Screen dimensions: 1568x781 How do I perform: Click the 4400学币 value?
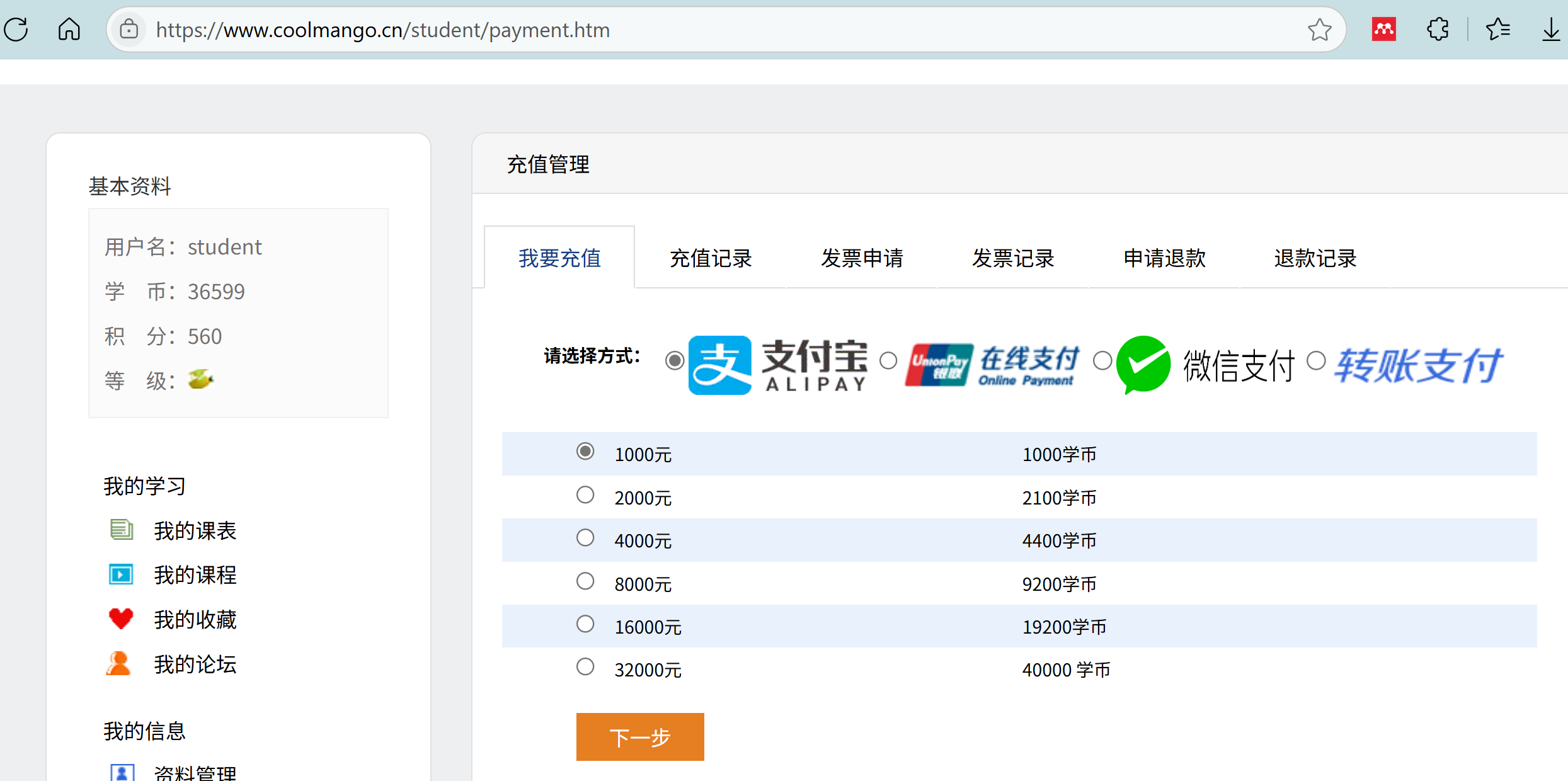coord(1059,540)
